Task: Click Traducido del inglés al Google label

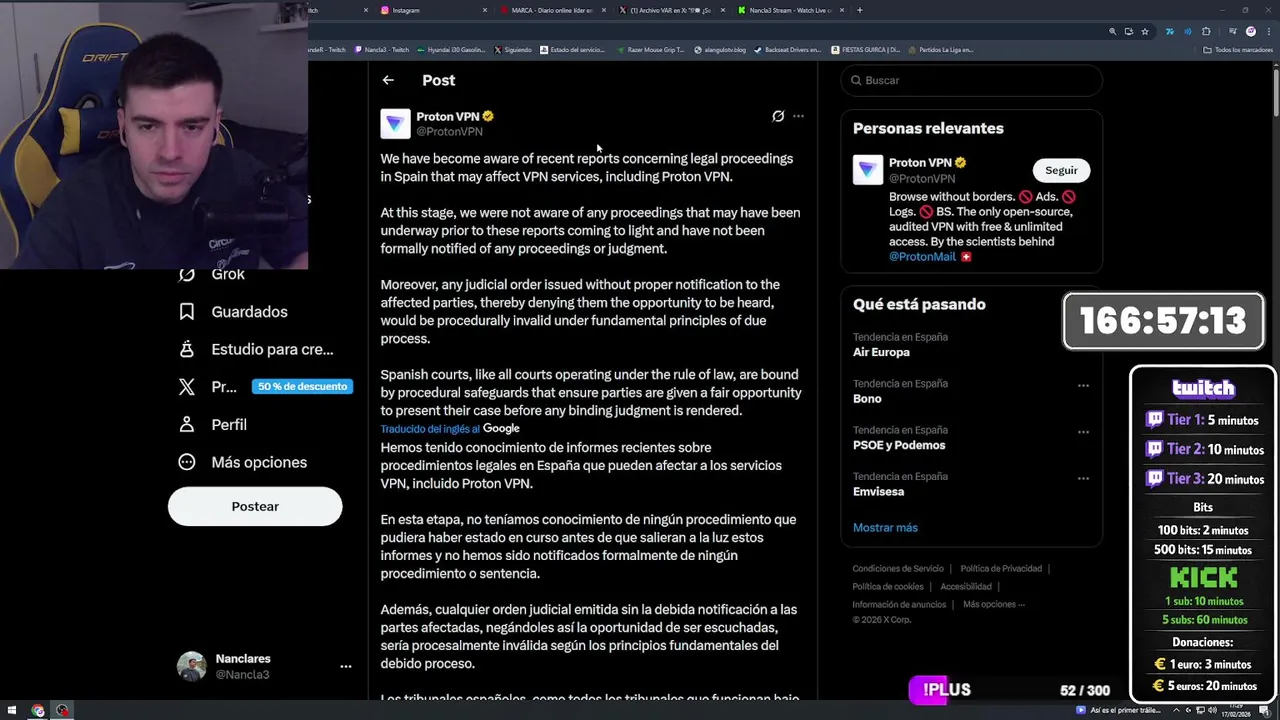Action: [449, 429]
